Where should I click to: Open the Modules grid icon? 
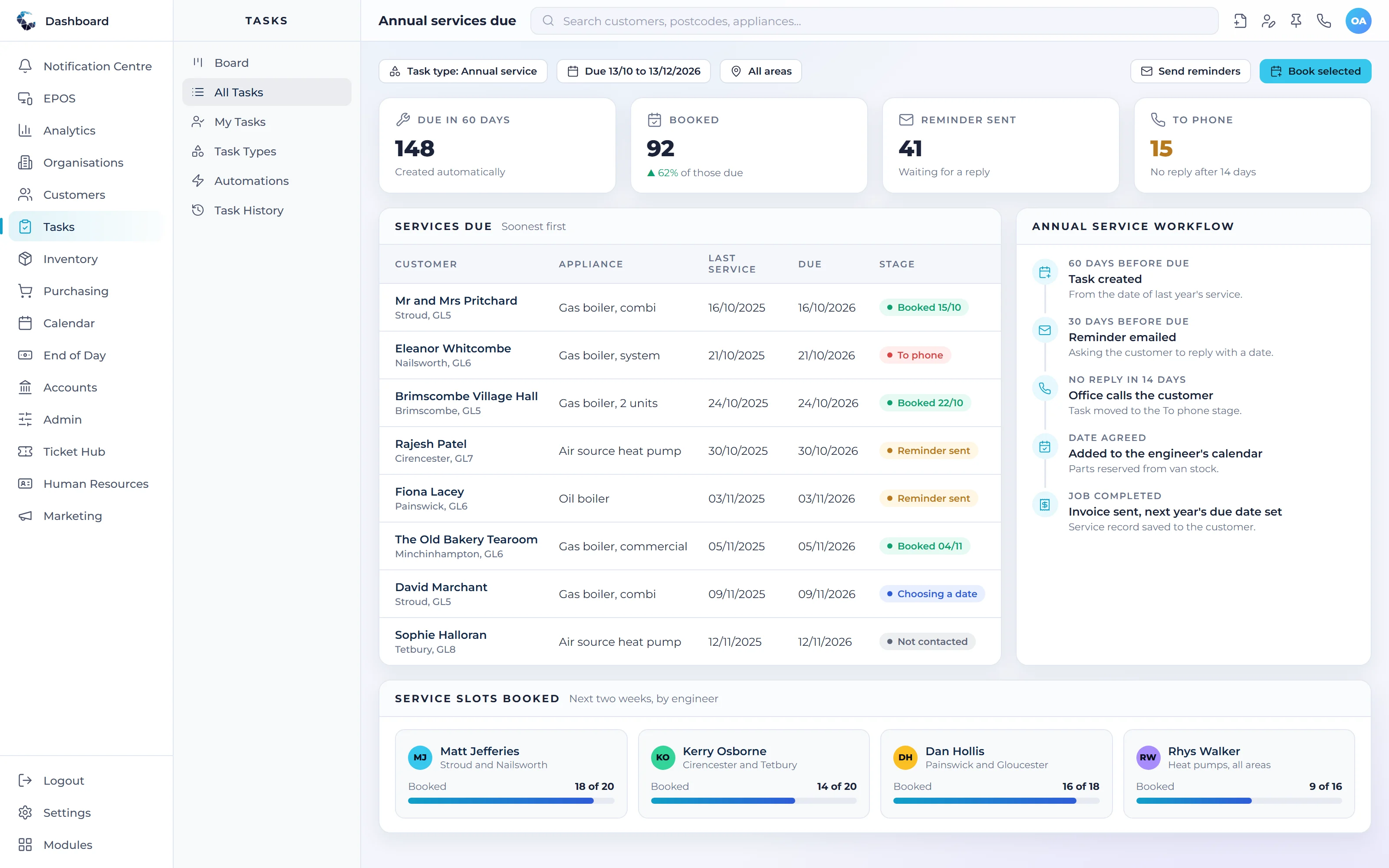[25, 845]
